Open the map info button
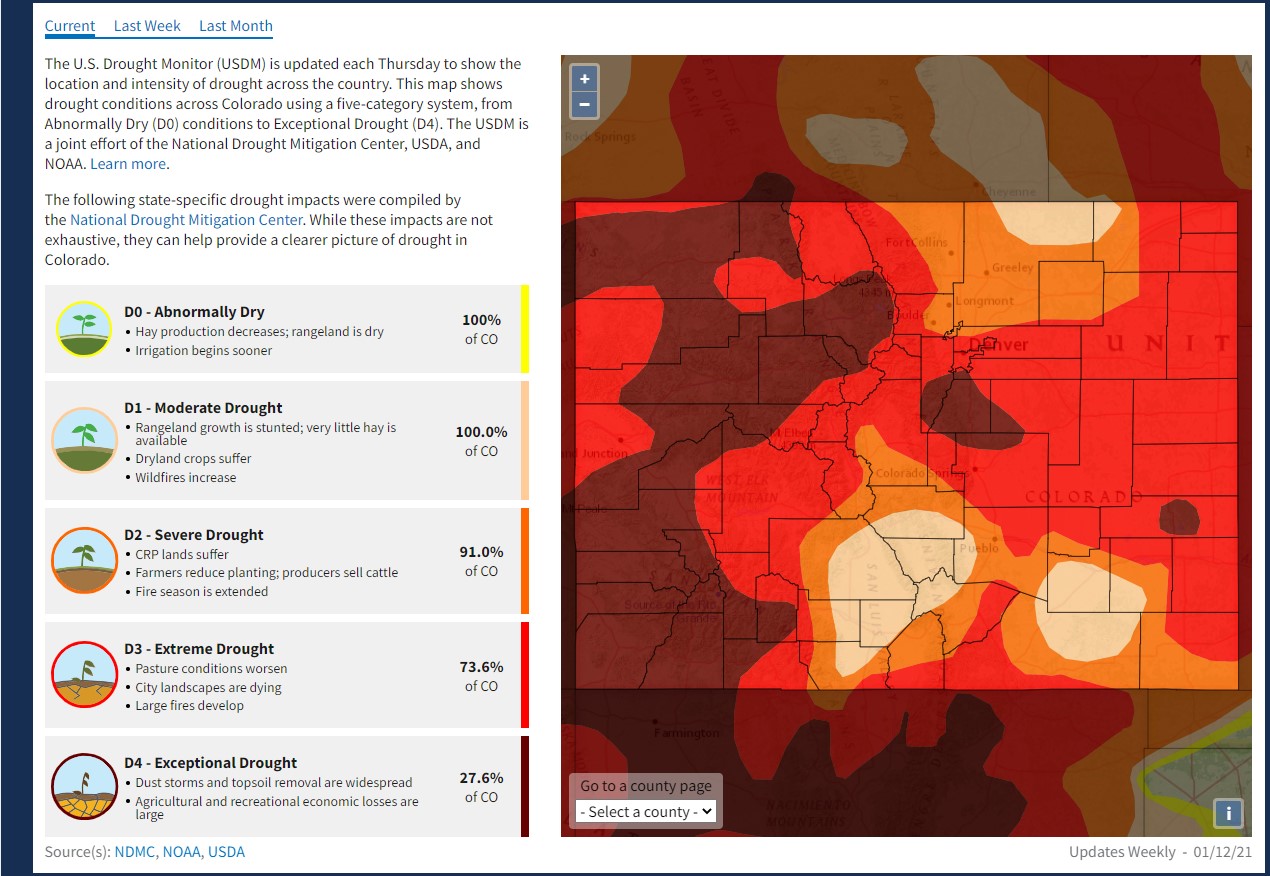 click(x=1228, y=813)
